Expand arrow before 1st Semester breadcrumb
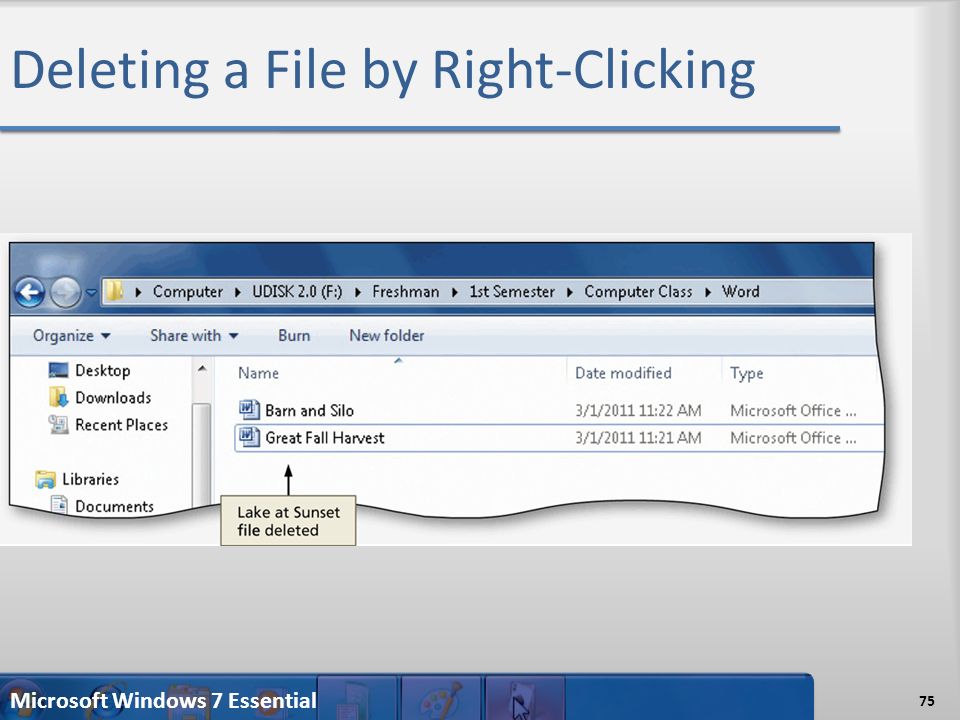This screenshot has height=720, width=960. [454, 293]
